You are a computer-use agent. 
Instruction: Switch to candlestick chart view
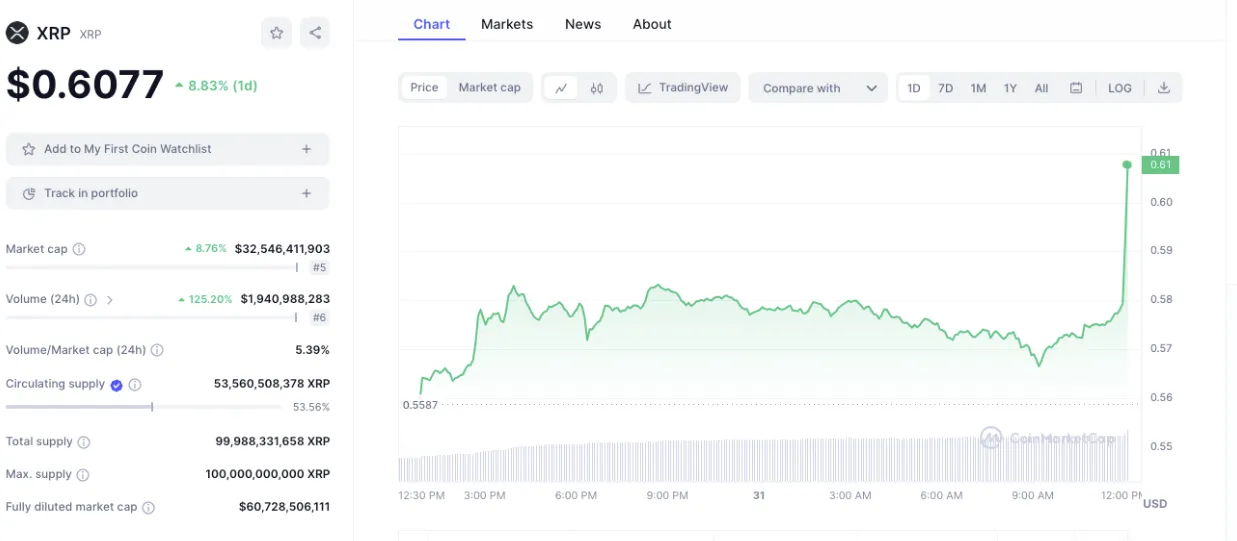tap(597, 88)
